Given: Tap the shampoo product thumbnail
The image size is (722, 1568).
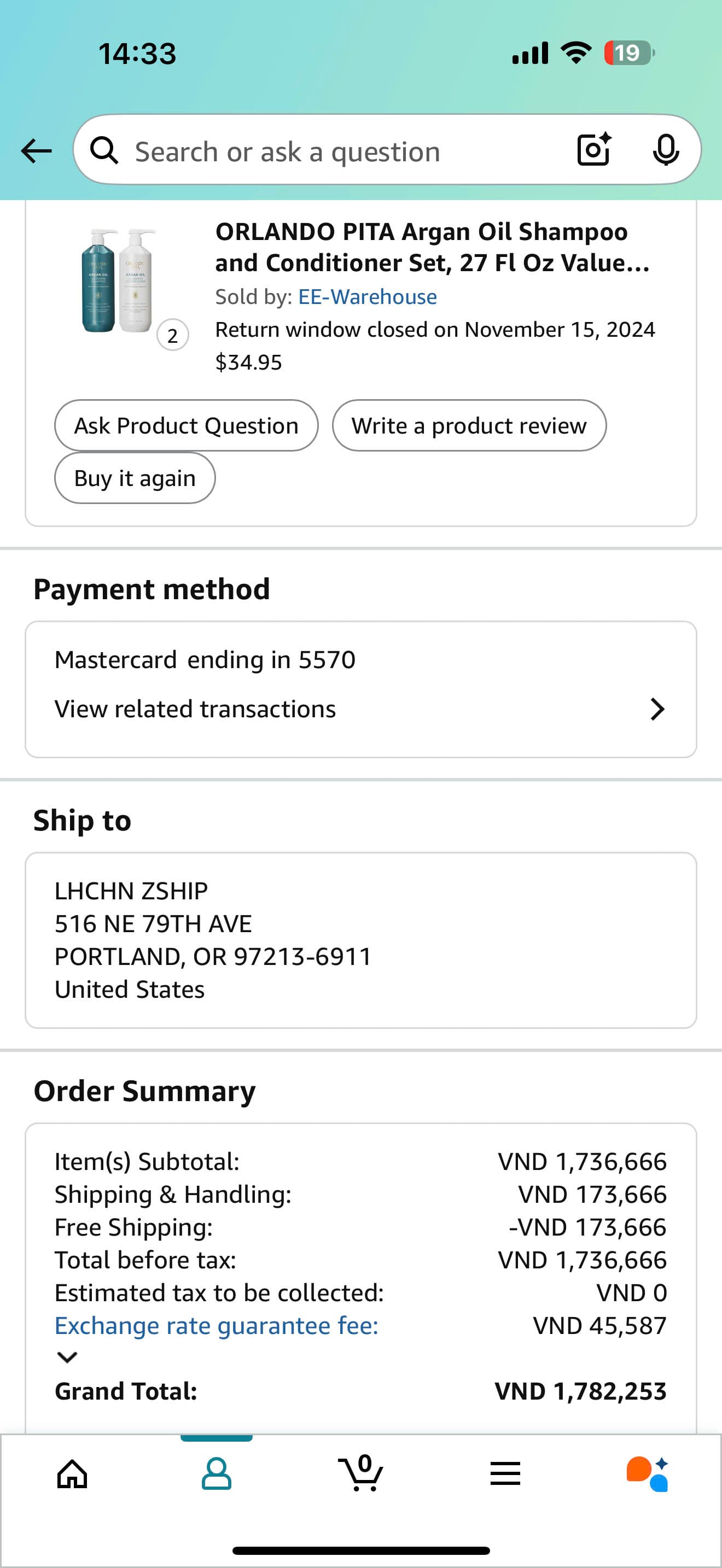Looking at the screenshot, I should (x=117, y=280).
